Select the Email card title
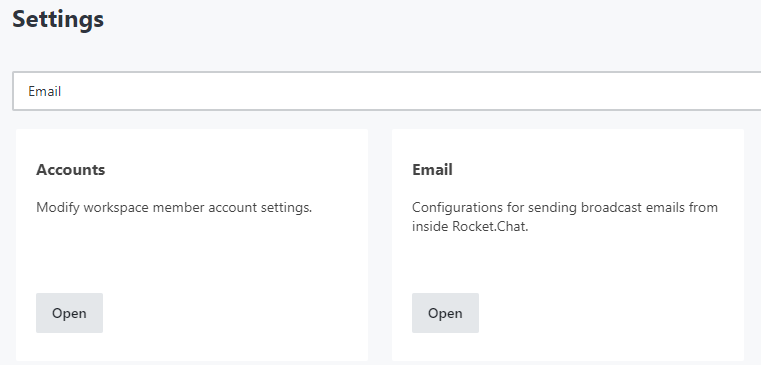 click(432, 169)
